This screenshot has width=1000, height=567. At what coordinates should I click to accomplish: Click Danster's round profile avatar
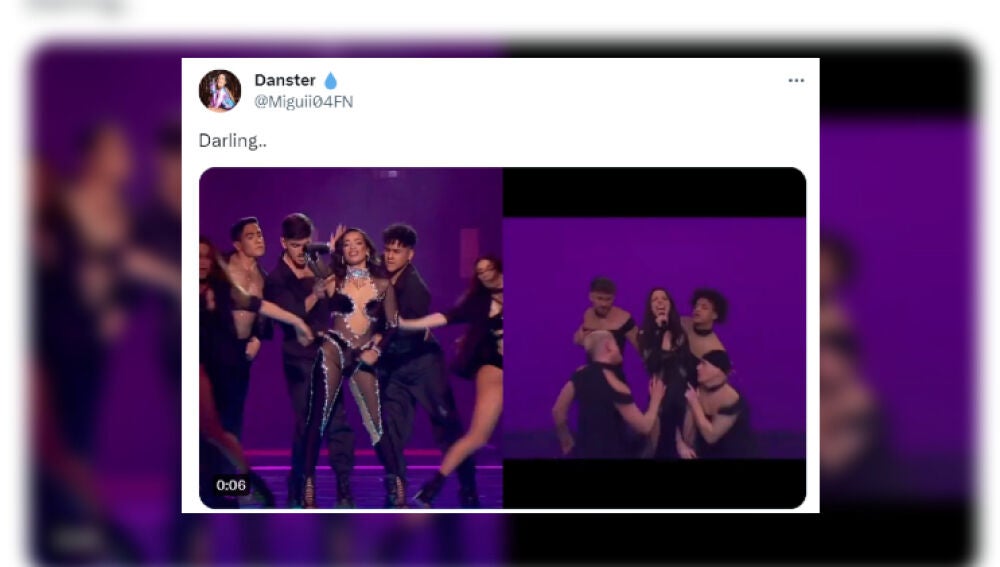click(x=220, y=91)
